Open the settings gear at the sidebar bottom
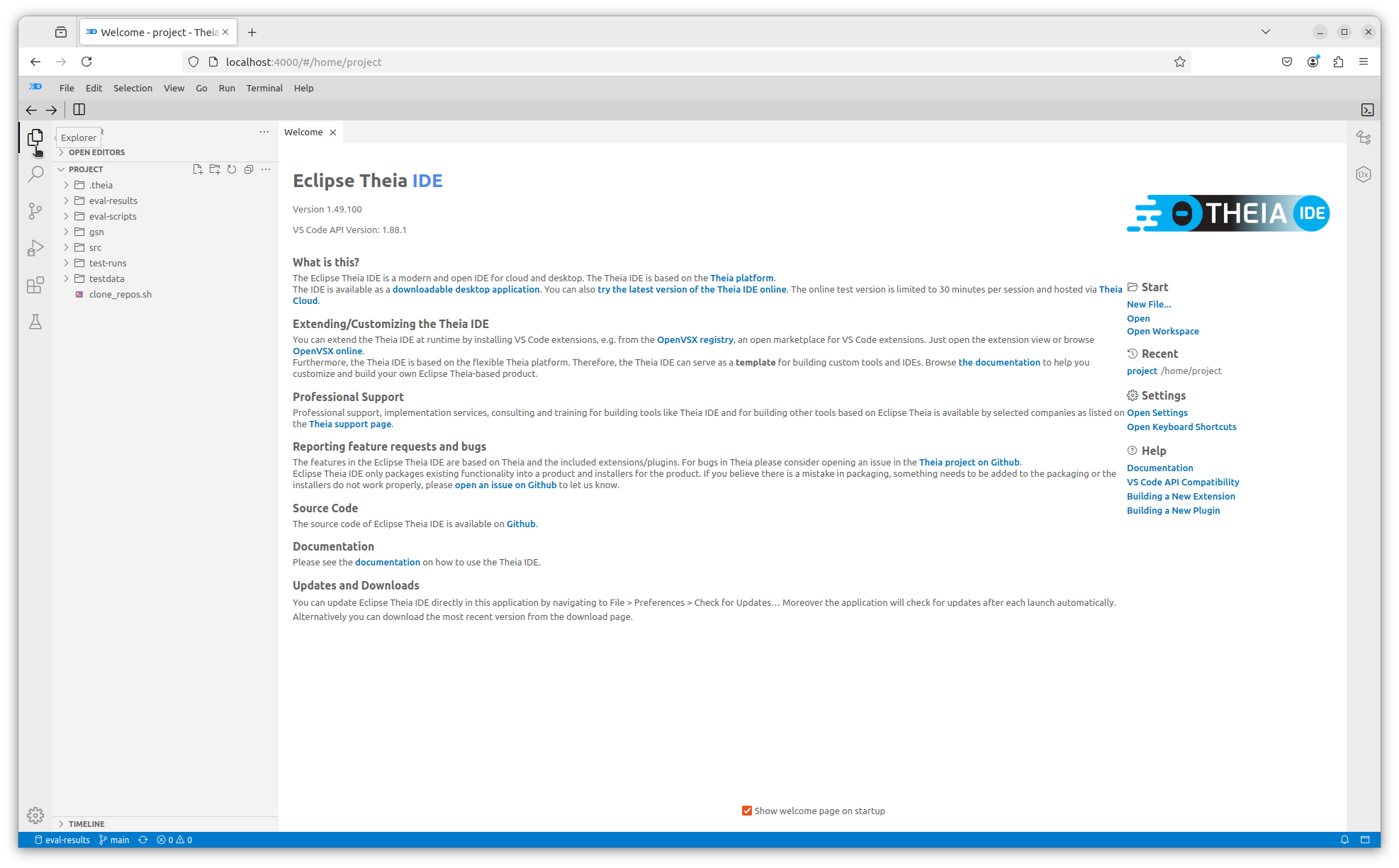The image size is (1399, 868). pyautogui.click(x=35, y=816)
